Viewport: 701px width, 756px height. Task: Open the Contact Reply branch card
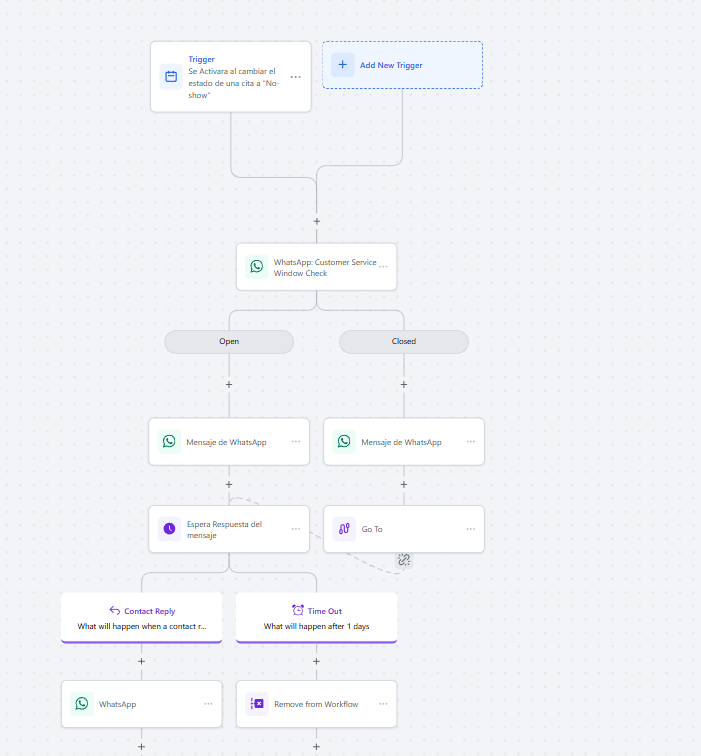141,617
